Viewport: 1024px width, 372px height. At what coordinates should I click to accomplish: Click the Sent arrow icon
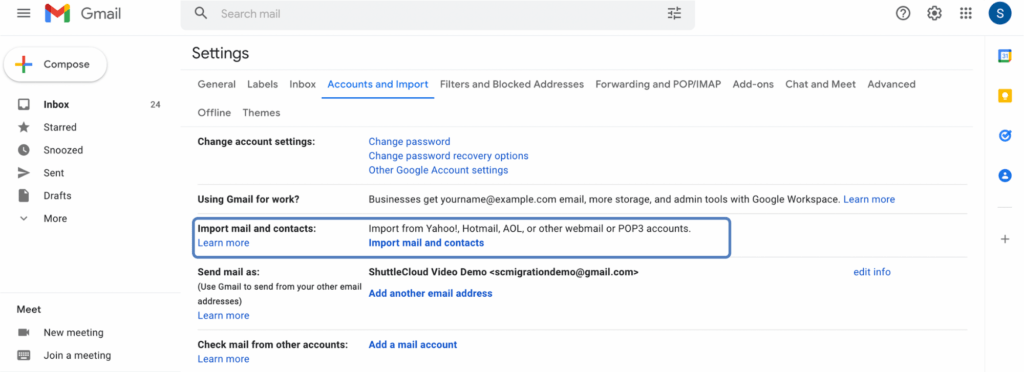(24, 173)
